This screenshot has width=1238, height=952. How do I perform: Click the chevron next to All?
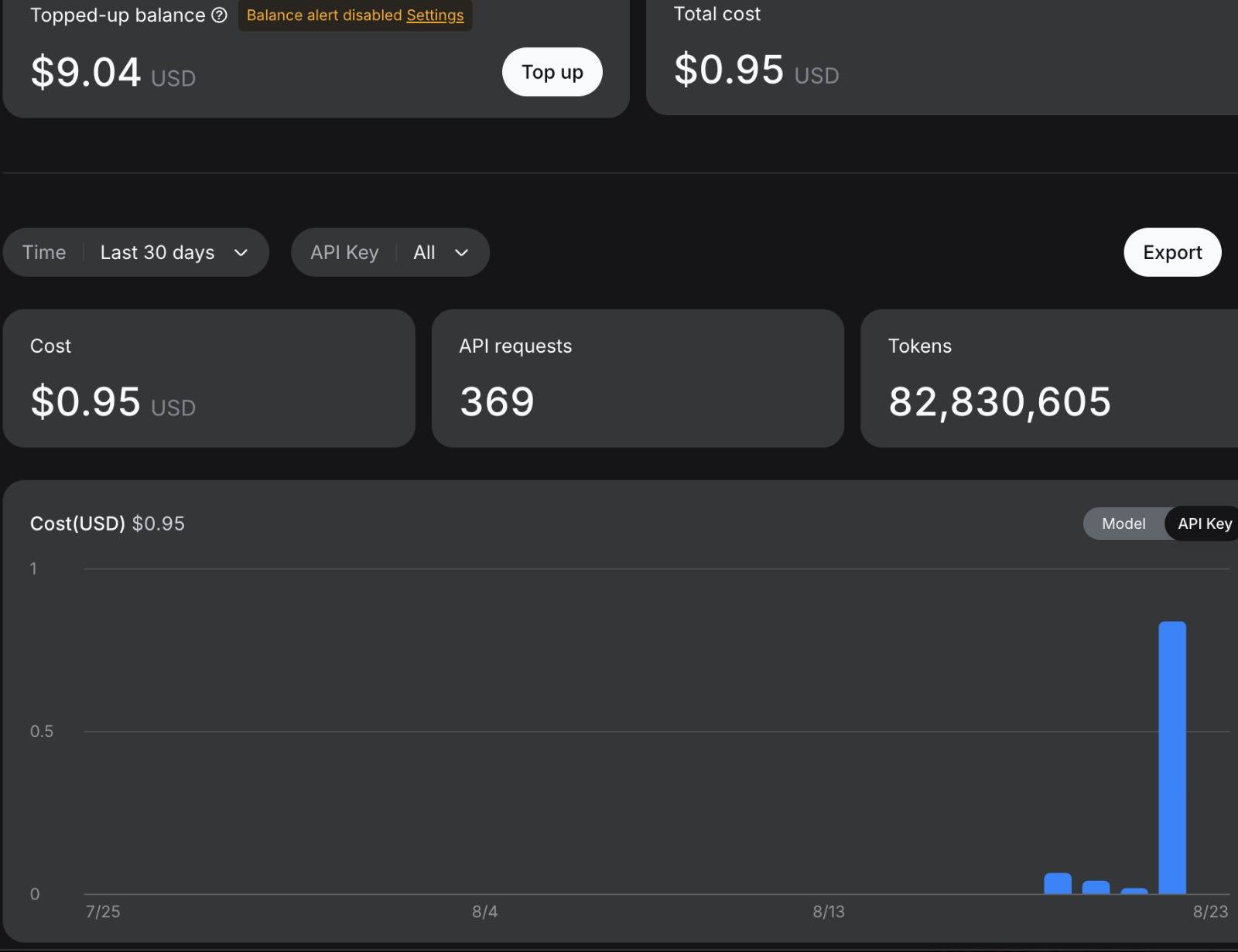[x=461, y=253]
